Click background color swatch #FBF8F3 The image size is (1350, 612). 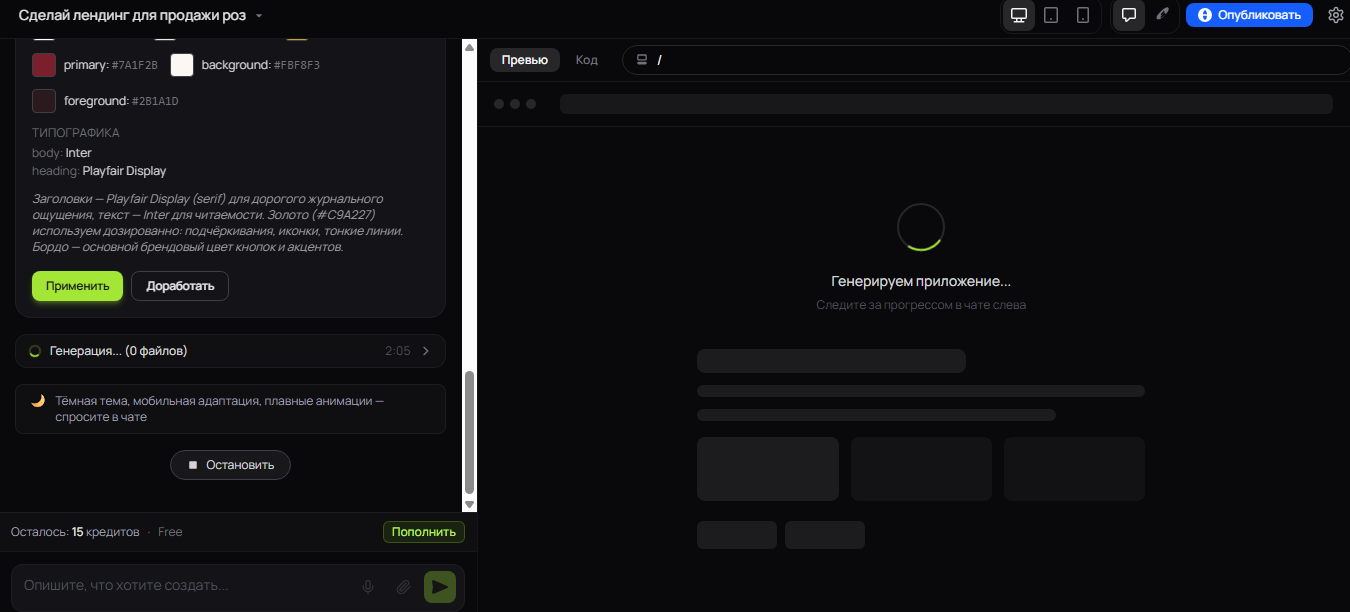pos(182,65)
